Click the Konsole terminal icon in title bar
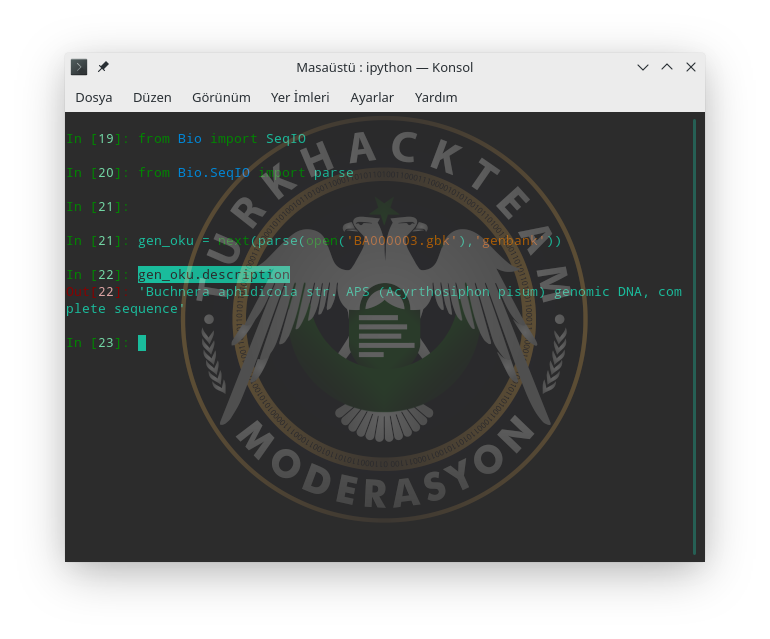 coord(79,67)
